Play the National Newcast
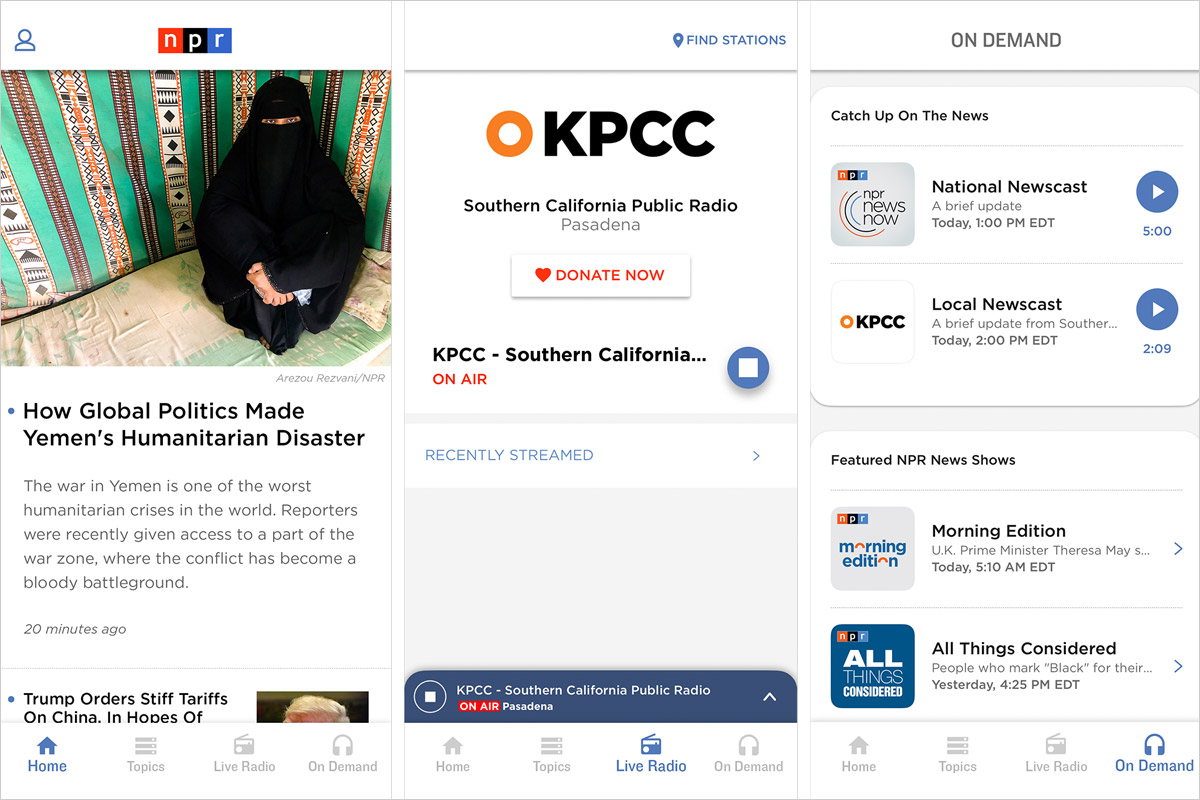 point(1157,192)
